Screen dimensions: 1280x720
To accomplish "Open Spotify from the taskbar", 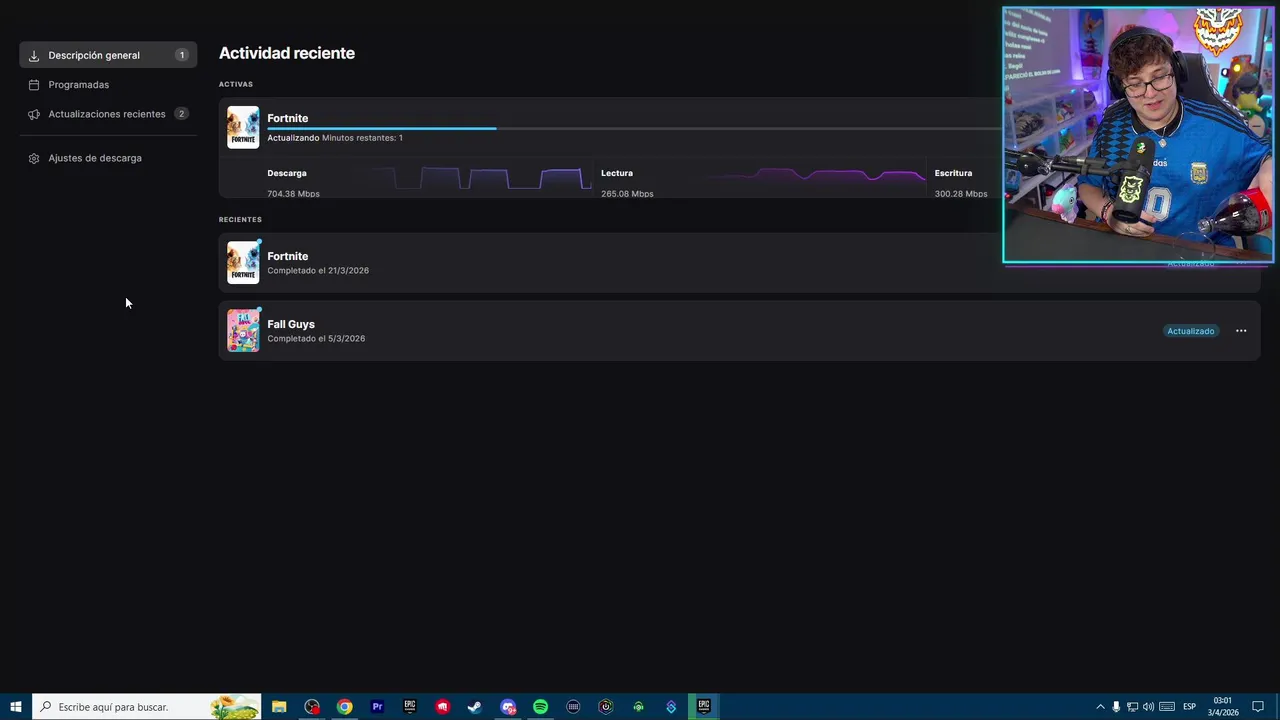I will pos(540,707).
